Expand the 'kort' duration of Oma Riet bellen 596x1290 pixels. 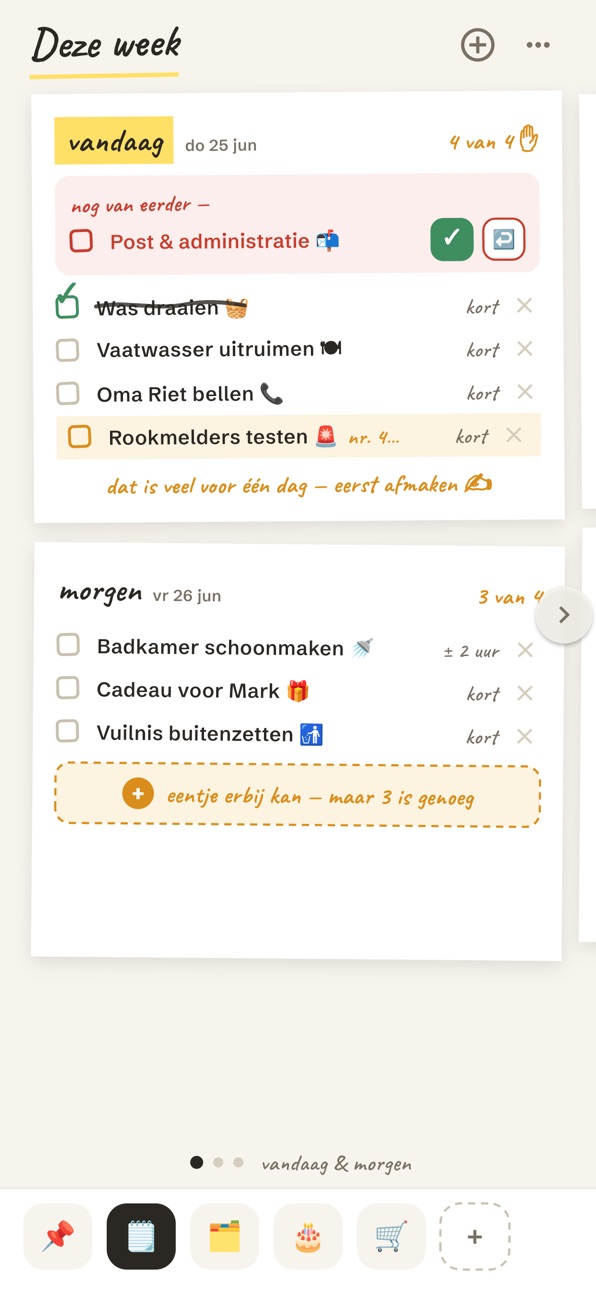pos(483,394)
